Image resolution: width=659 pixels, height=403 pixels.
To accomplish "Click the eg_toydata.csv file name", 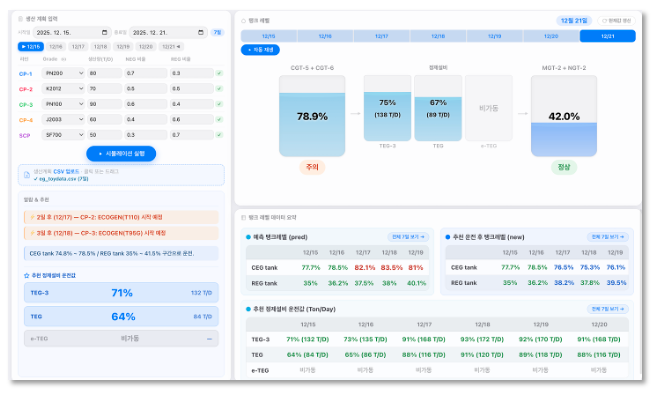I will [63, 179].
